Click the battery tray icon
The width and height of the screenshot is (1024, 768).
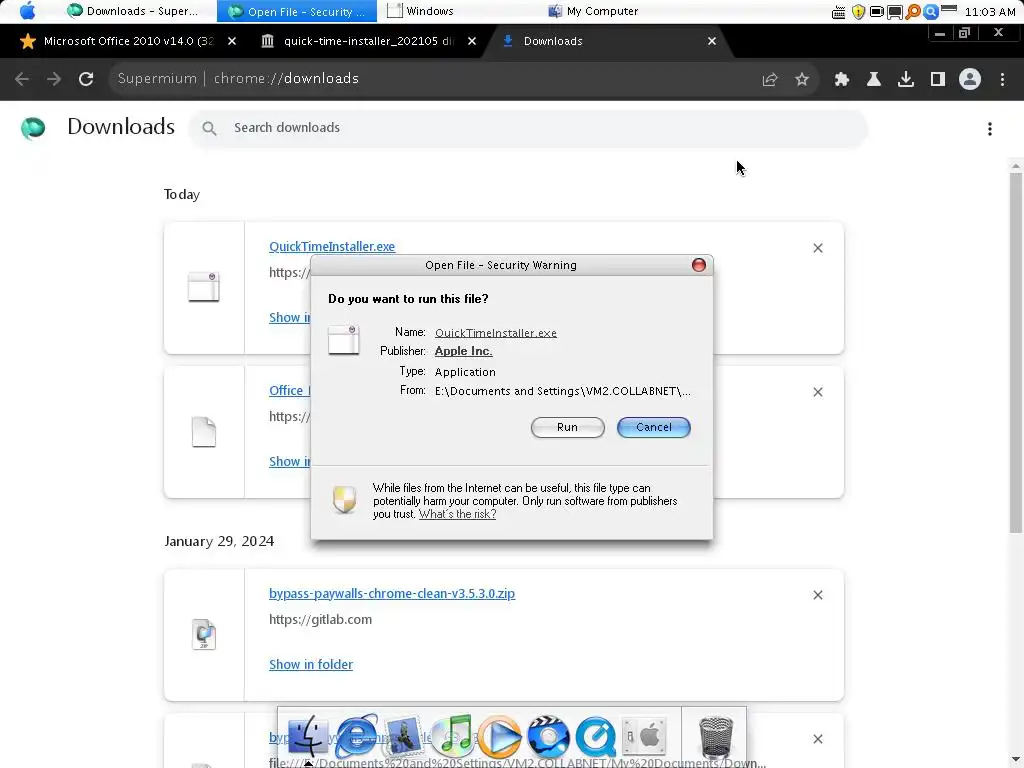pos(876,12)
